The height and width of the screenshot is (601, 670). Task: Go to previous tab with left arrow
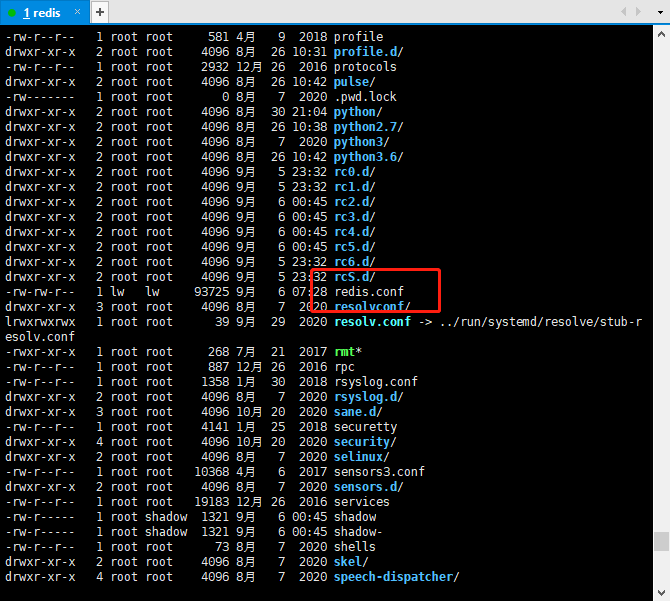(623, 12)
